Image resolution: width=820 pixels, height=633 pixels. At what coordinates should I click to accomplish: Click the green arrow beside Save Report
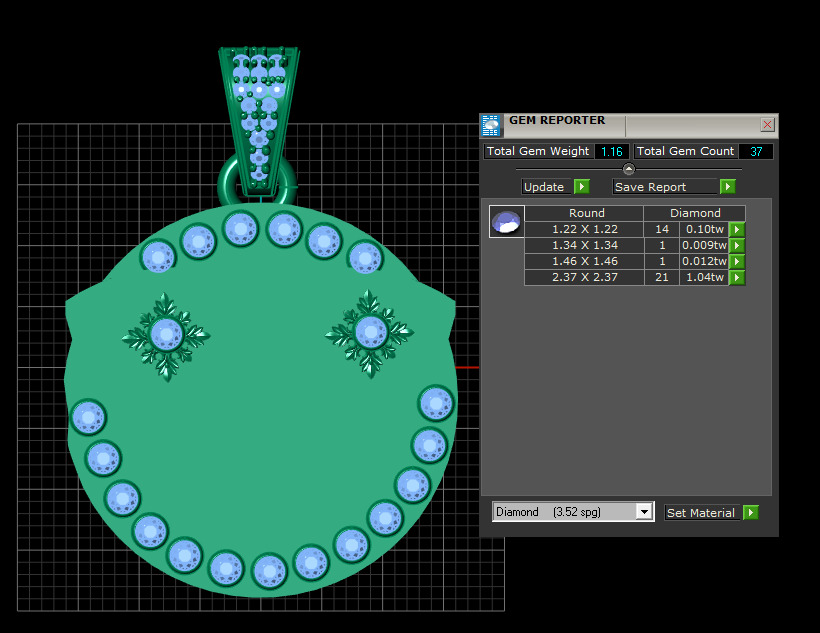pos(727,187)
